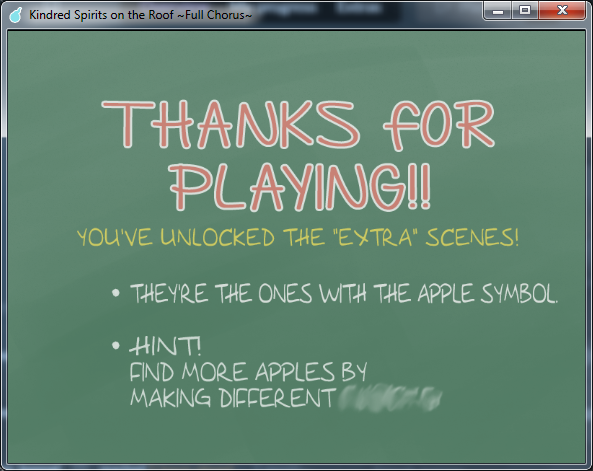Click the yellow word YOU'VE
The image size is (593, 471).
coord(115,238)
